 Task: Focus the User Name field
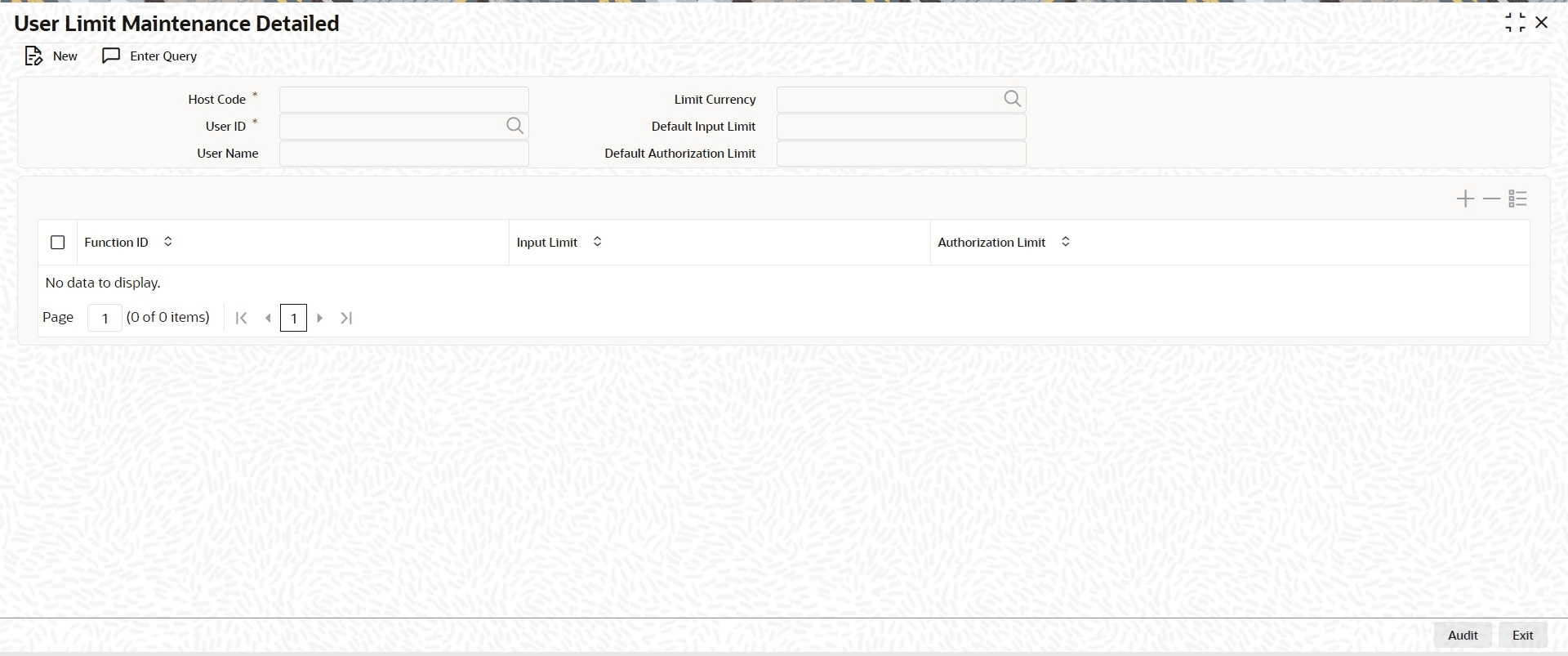pos(404,154)
